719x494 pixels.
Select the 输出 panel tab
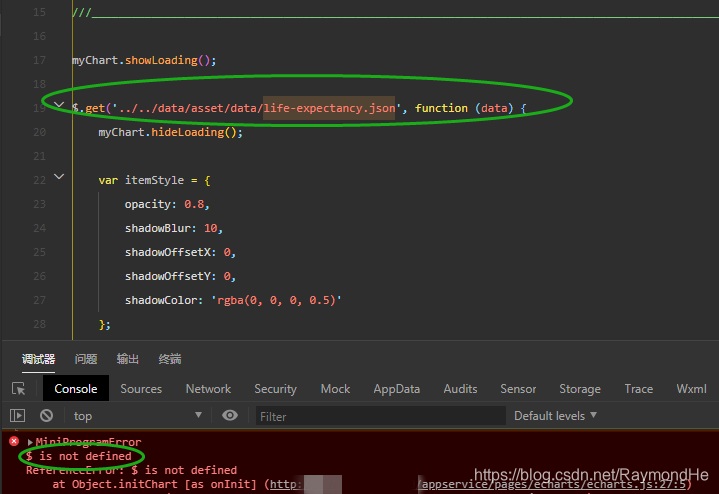tap(127, 359)
